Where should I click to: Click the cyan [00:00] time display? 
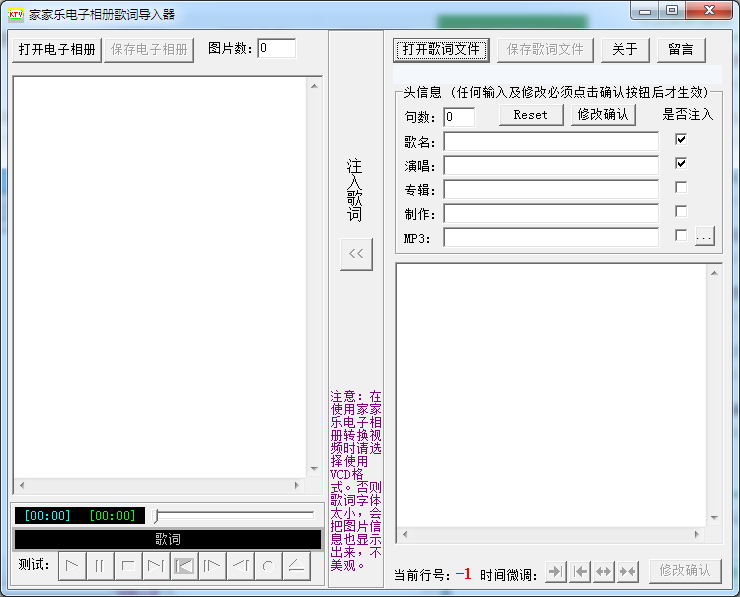pyautogui.click(x=47, y=515)
